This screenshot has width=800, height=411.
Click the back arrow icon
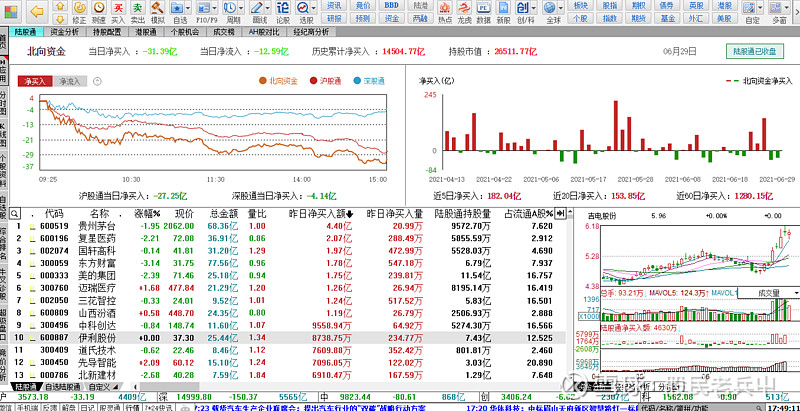(37, 11)
